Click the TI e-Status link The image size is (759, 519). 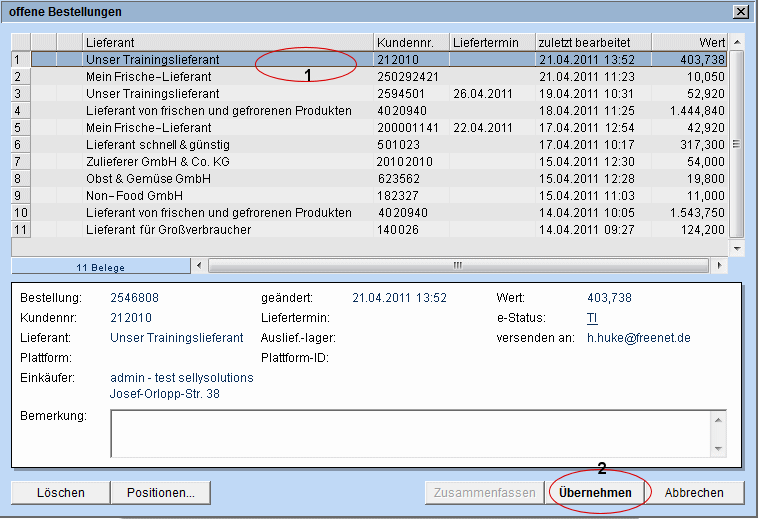pos(592,318)
